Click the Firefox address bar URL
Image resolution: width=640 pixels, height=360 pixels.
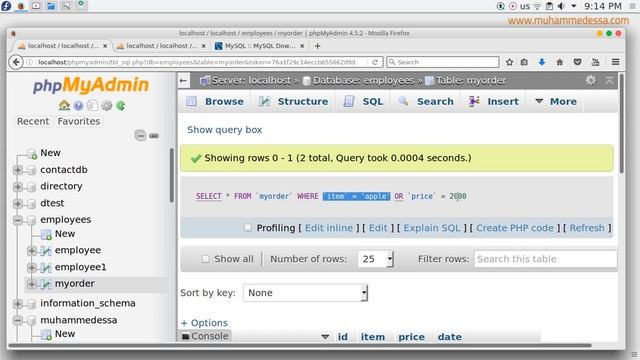pos(197,62)
